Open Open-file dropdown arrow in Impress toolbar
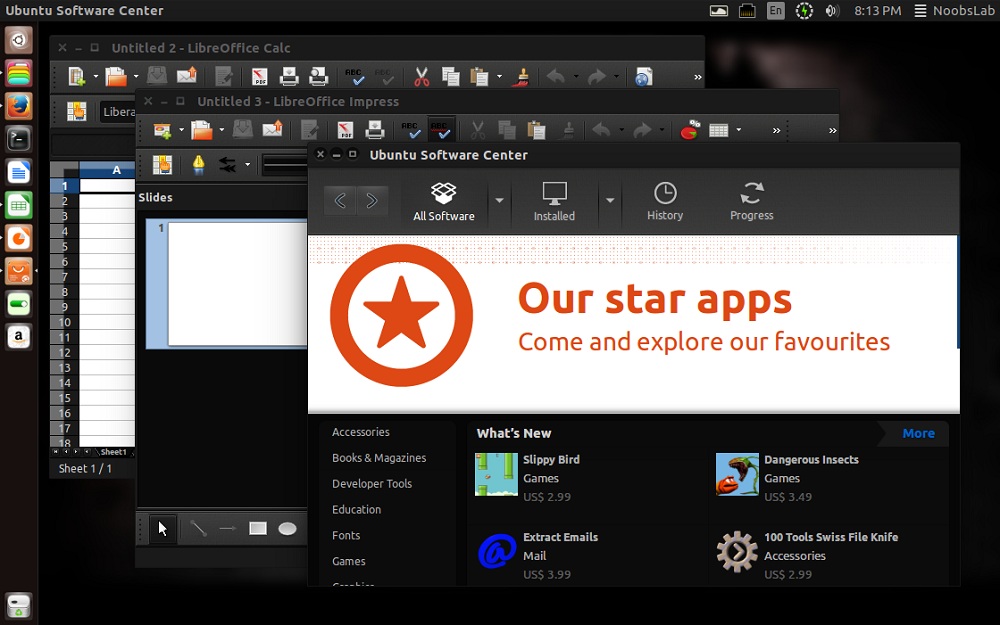 click(221, 130)
